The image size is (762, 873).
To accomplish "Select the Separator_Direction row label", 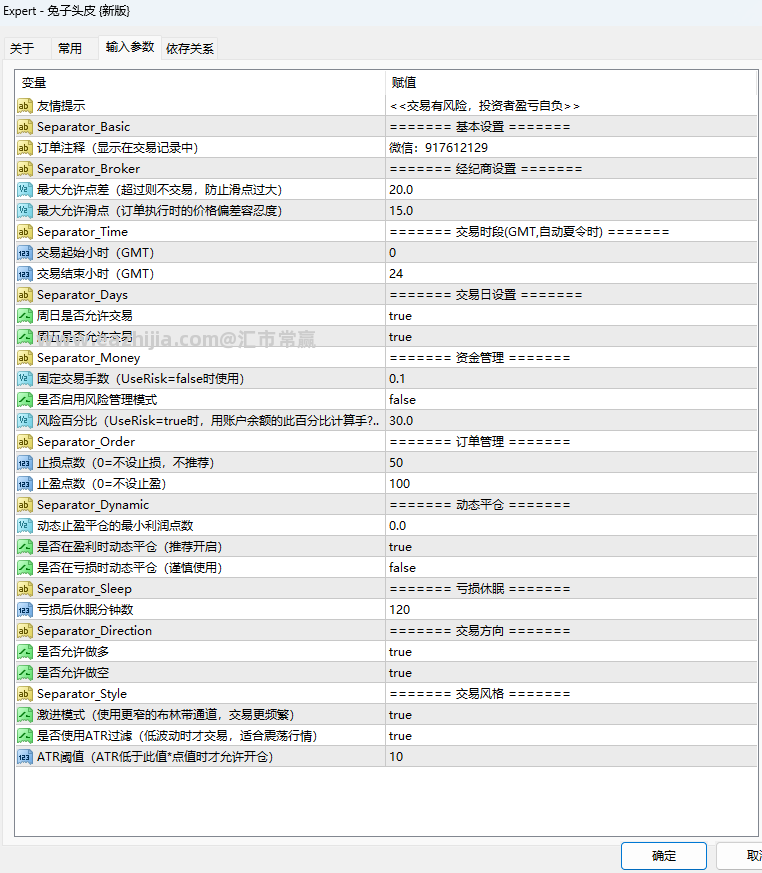I will coord(94,631).
